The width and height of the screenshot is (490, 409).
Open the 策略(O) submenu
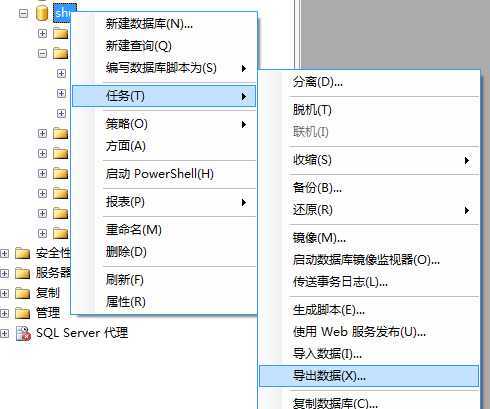(x=164, y=124)
